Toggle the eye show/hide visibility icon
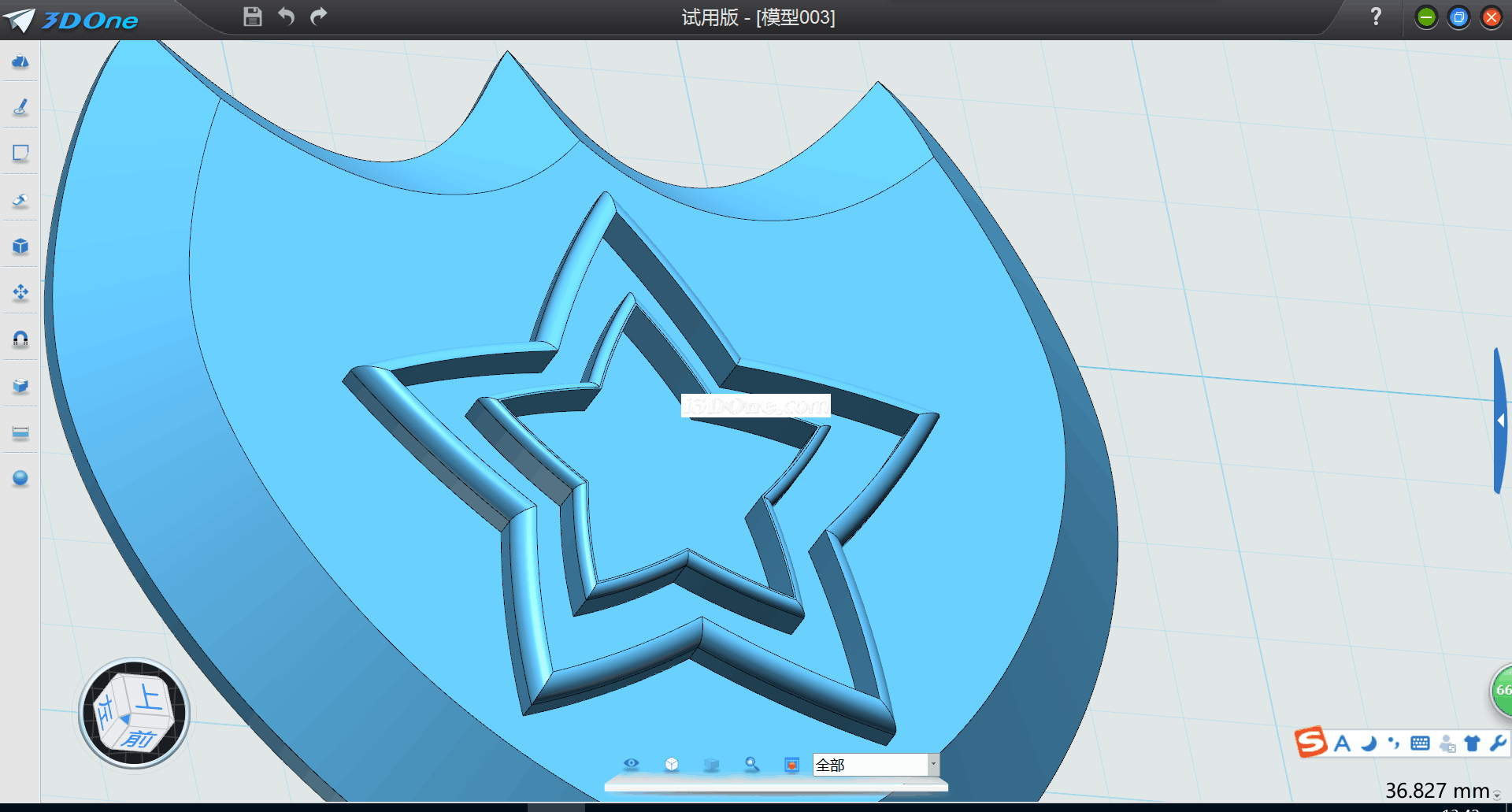The width and height of the screenshot is (1512, 812). [x=631, y=764]
